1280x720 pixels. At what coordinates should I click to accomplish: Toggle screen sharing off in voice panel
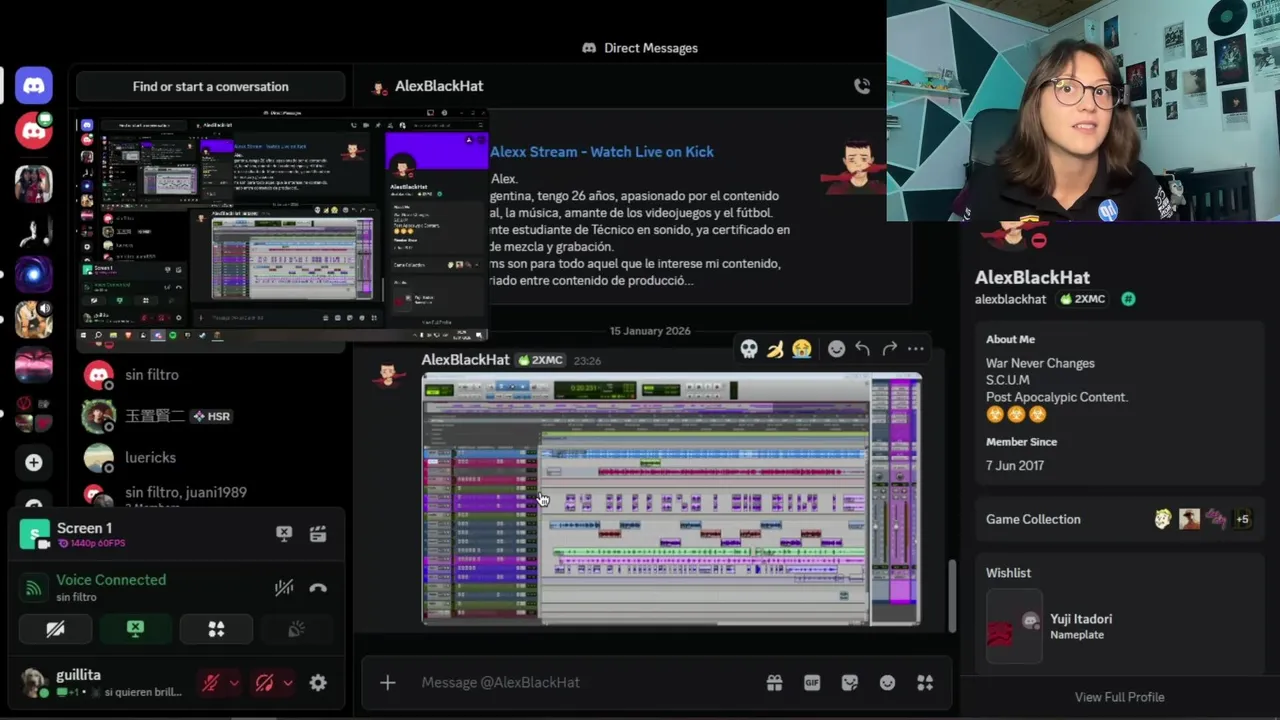[135, 629]
